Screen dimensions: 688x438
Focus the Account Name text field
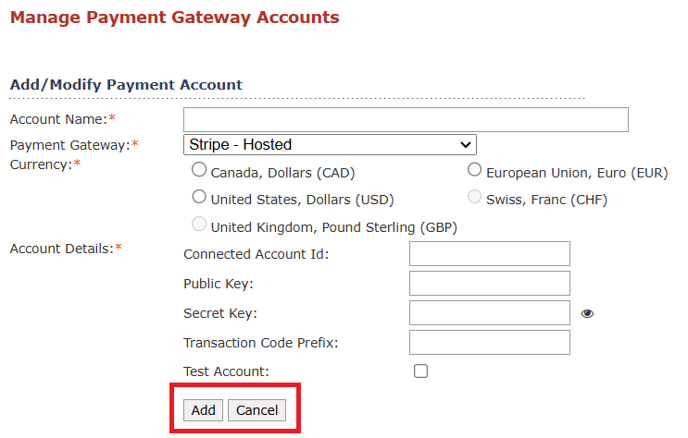pos(406,119)
